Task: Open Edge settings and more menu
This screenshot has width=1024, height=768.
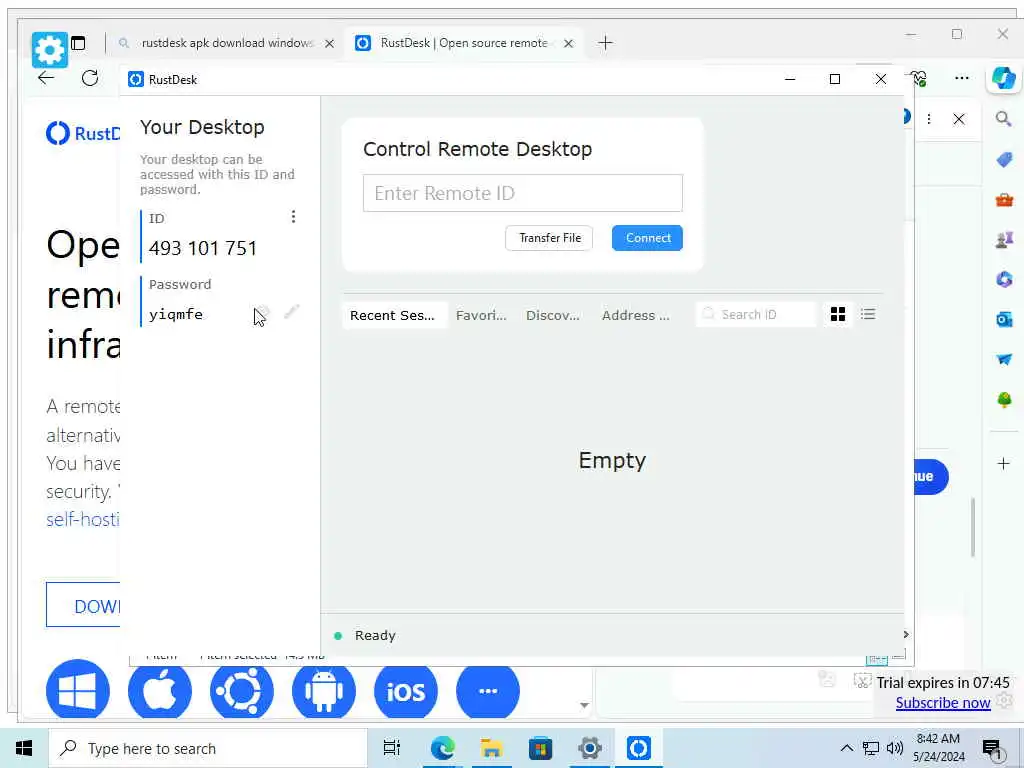Action: pyautogui.click(x=961, y=78)
